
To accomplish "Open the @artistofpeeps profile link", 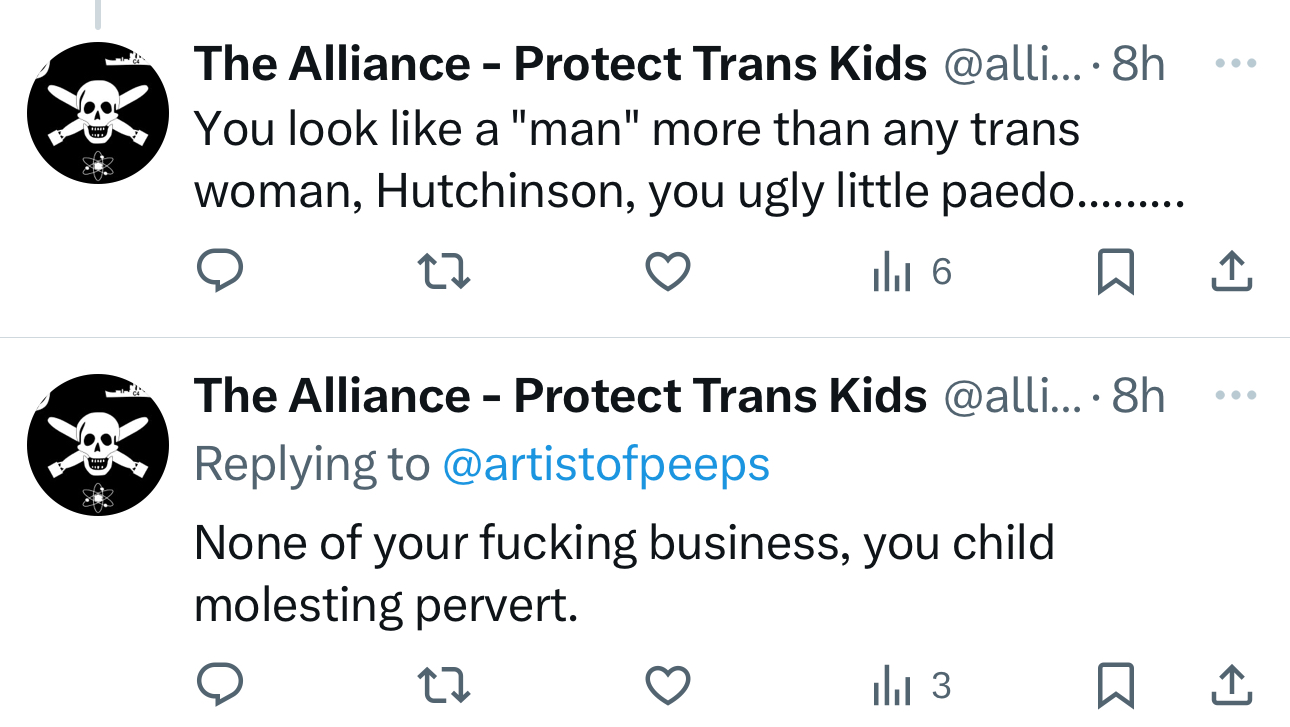I will coord(606,464).
